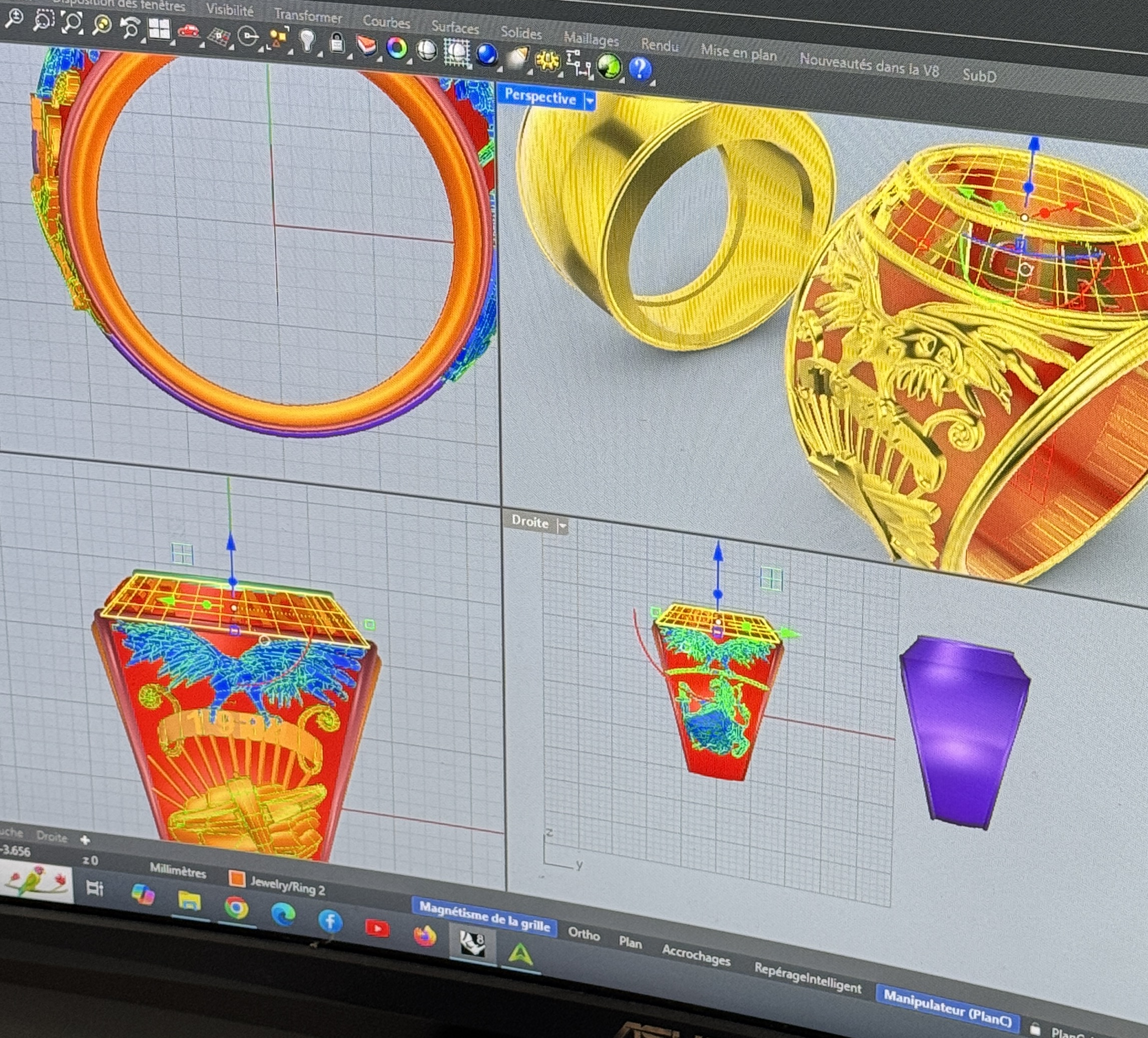Click the Rhino 8 taskbar icon

click(x=472, y=943)
